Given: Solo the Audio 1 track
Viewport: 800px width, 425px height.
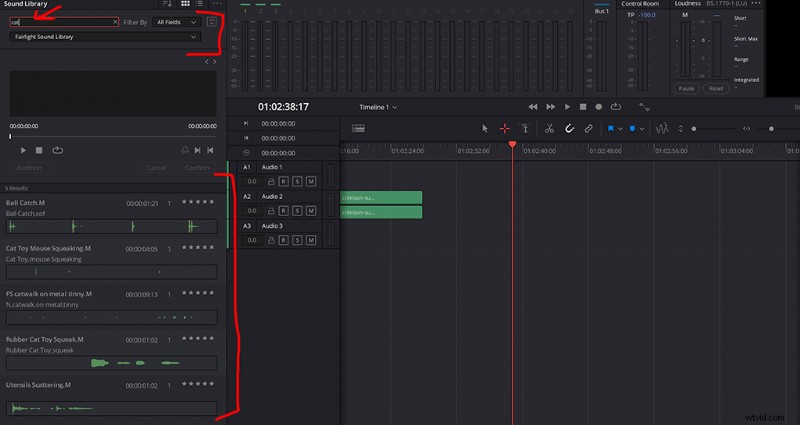Looking at the screenshot, I should 297,182.
